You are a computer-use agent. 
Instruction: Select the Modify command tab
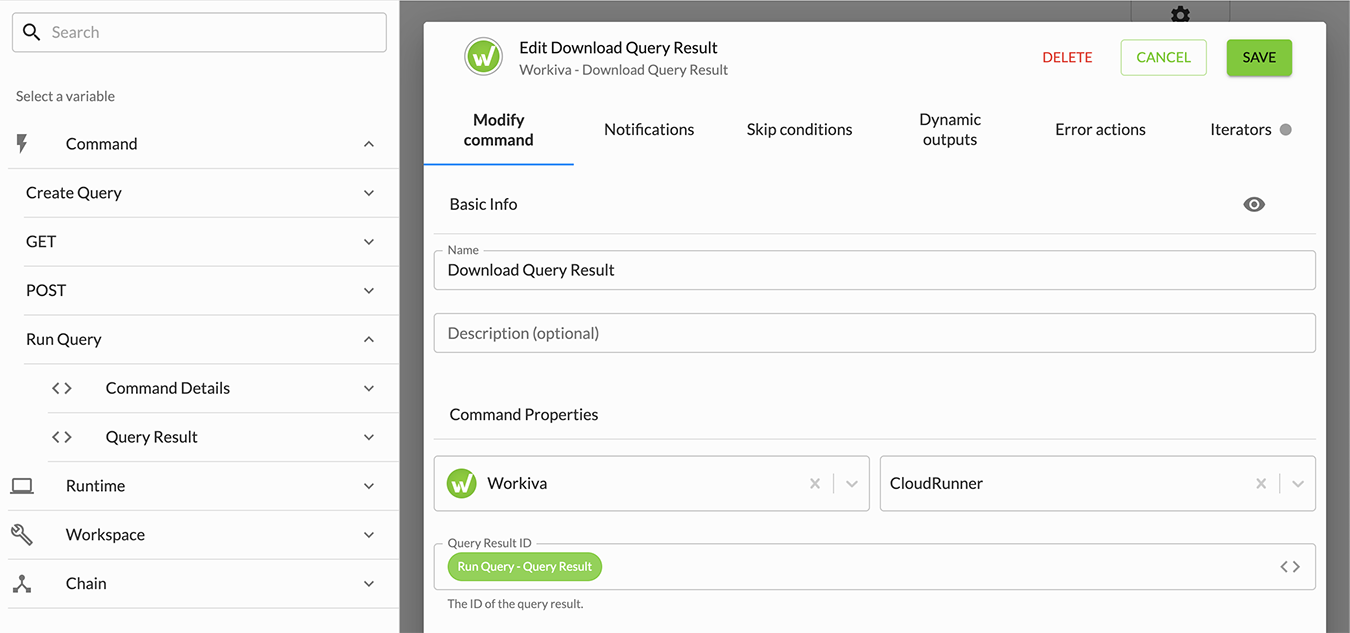[499, 130]
